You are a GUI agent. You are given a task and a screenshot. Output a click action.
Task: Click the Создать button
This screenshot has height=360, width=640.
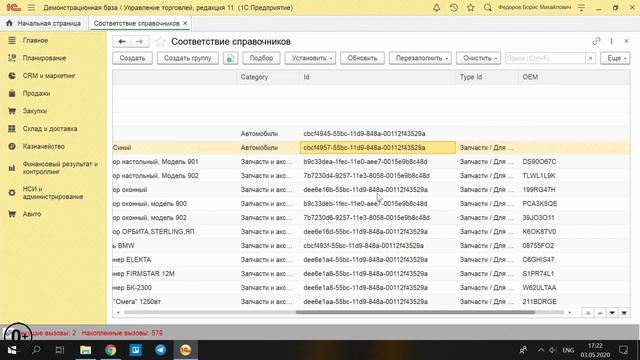point(132,58)
